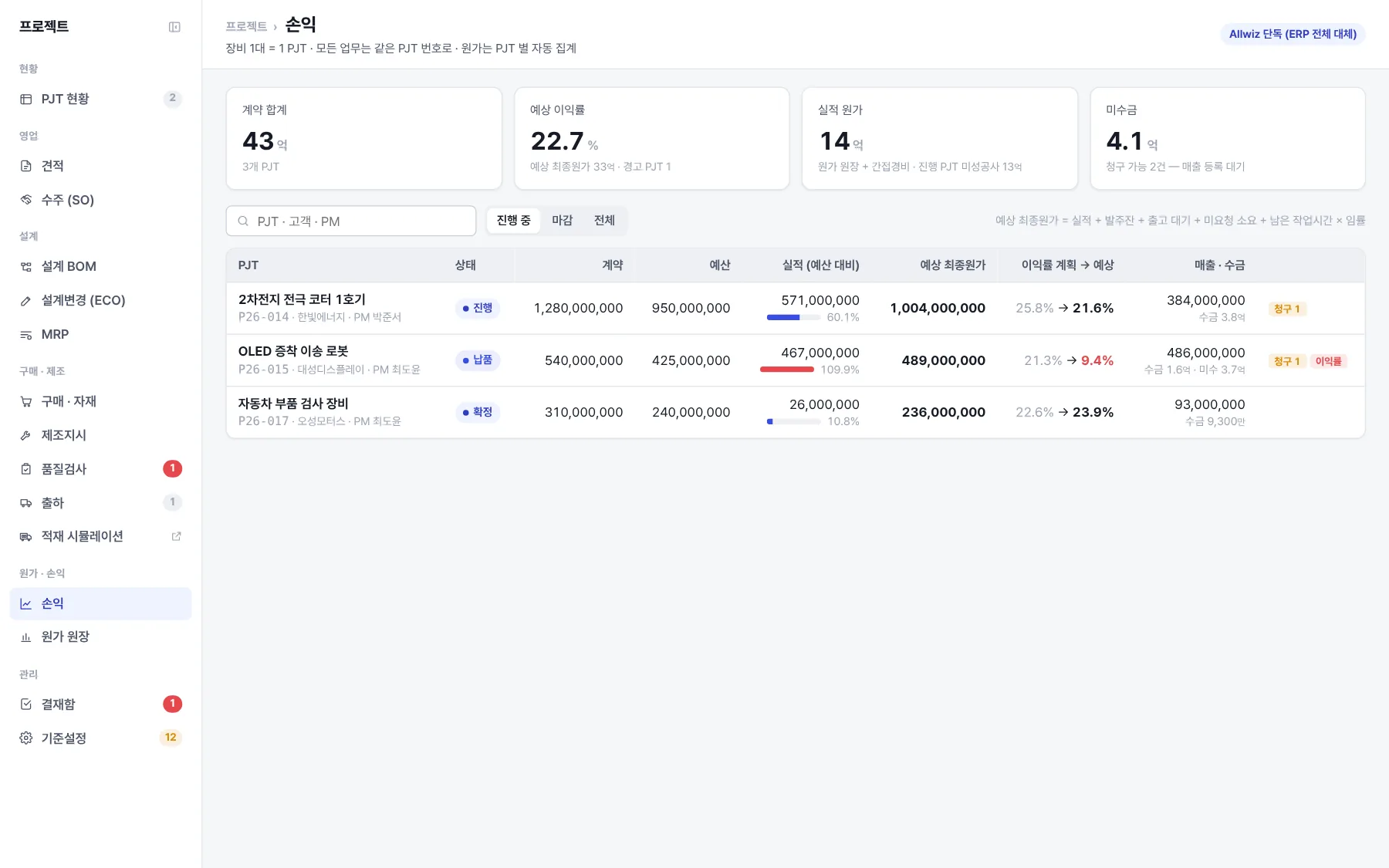Click the 12 badge beside 기준설정
Viewport: 1389px width, 868px height.
tap(171, 738)
